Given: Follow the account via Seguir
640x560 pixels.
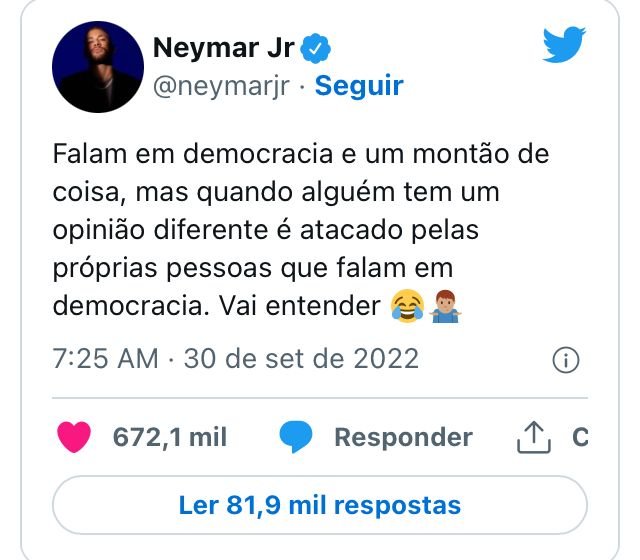Looking at the screenshot, I should pos(359,86).
